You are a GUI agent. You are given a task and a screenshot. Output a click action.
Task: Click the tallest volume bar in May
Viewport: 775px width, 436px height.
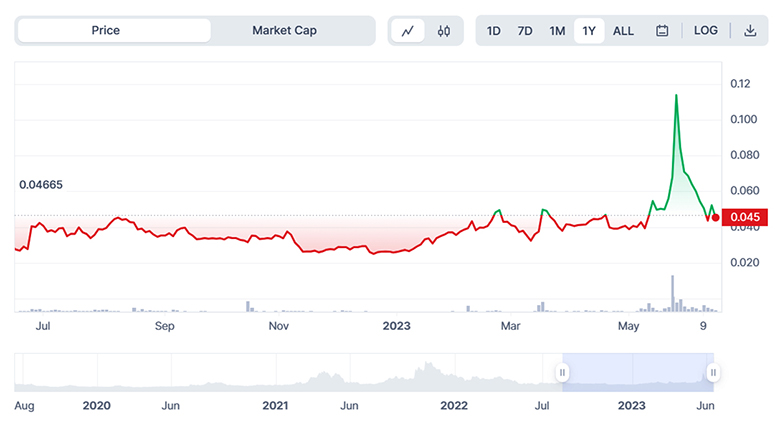pos(673,292)
